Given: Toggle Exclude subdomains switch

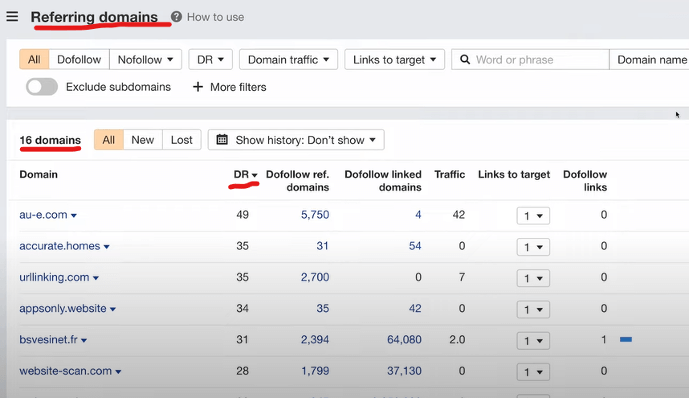Looking at the screenshot, I should pos(42,87).
